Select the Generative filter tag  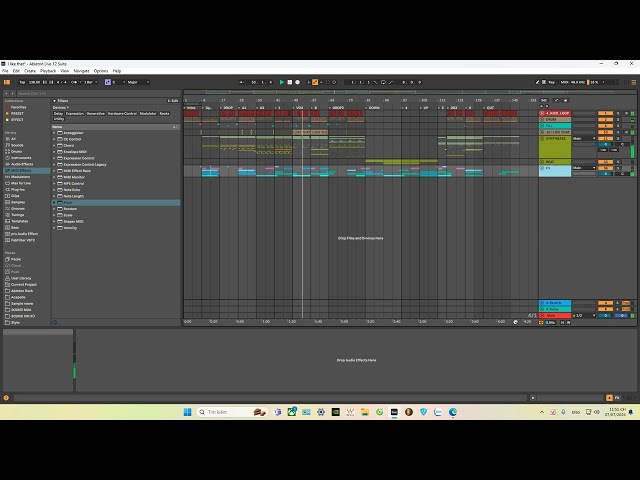(x=96, y=113)
